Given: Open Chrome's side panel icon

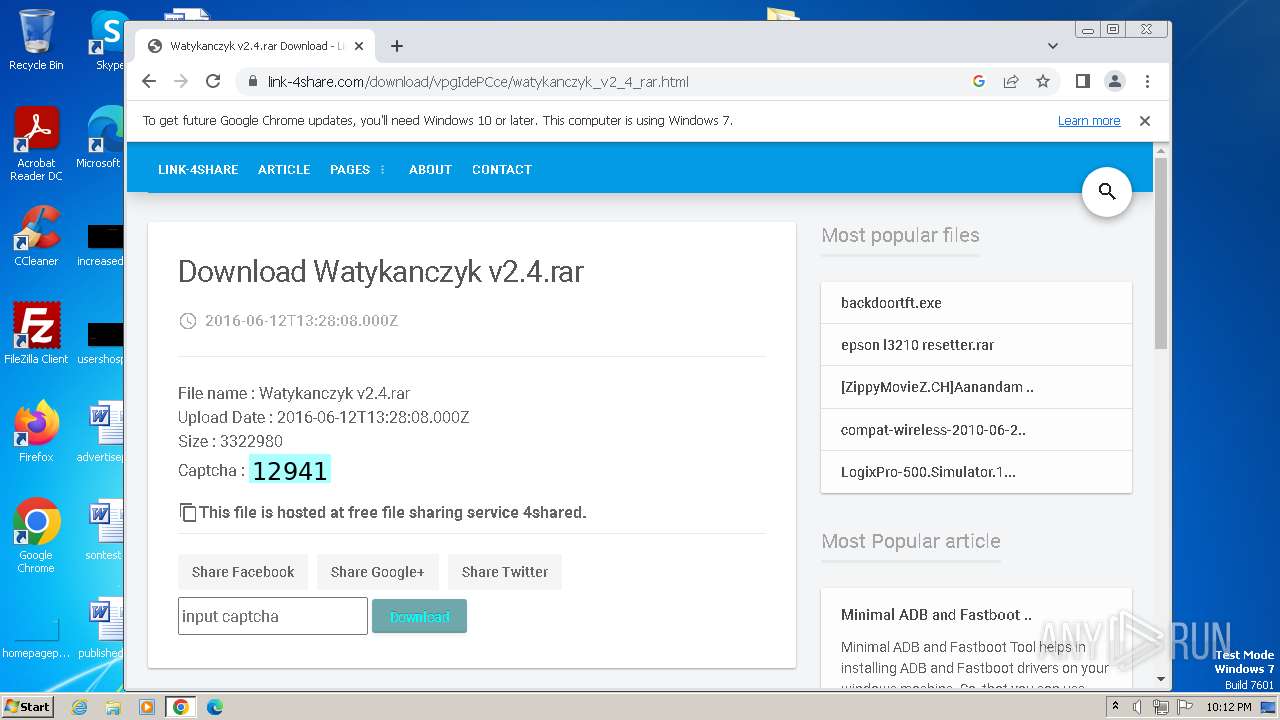Looking at the screenshot, I should 1082,81.
